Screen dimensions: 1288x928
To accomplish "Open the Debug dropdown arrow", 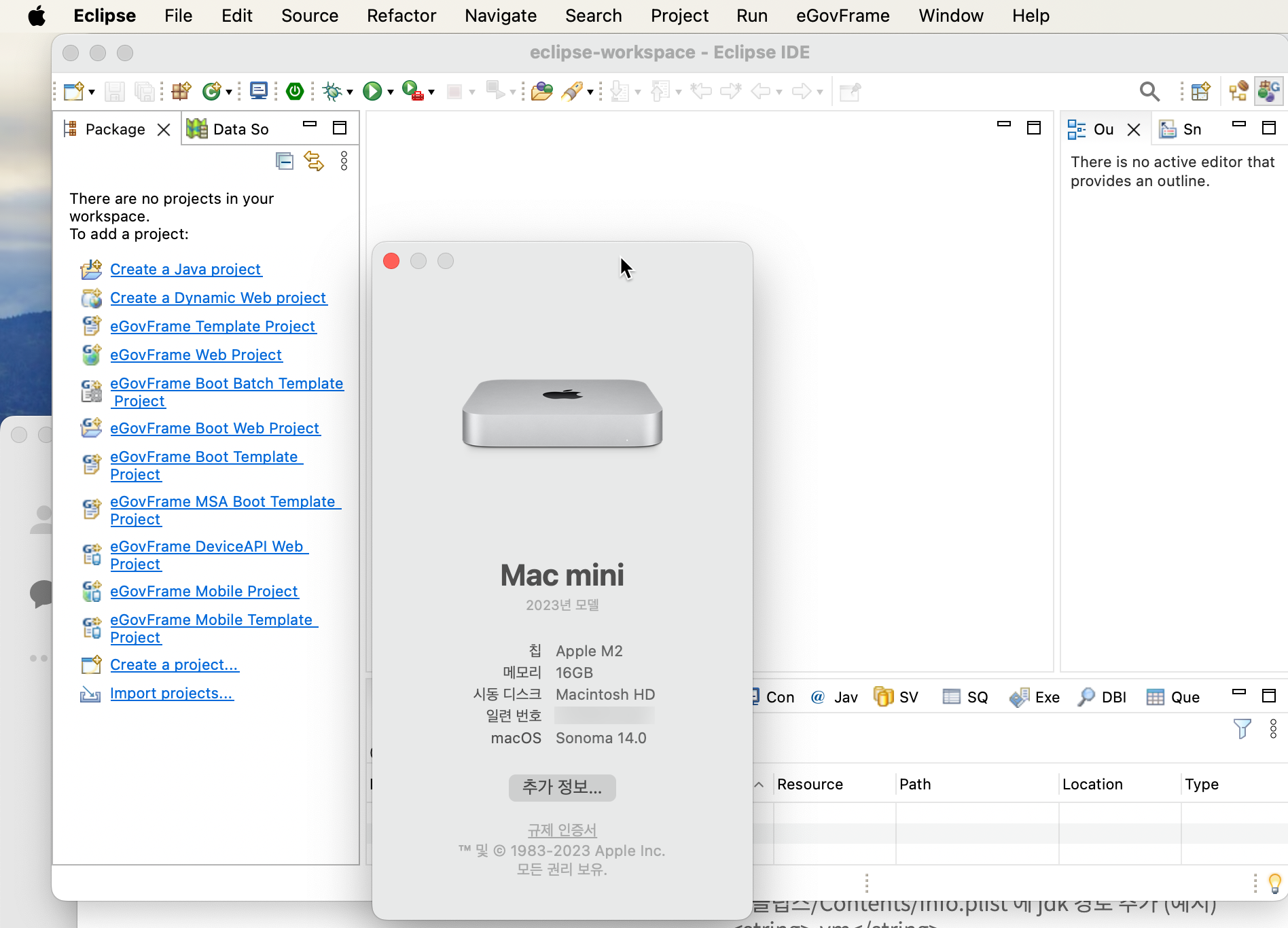I will click(350, 92).
